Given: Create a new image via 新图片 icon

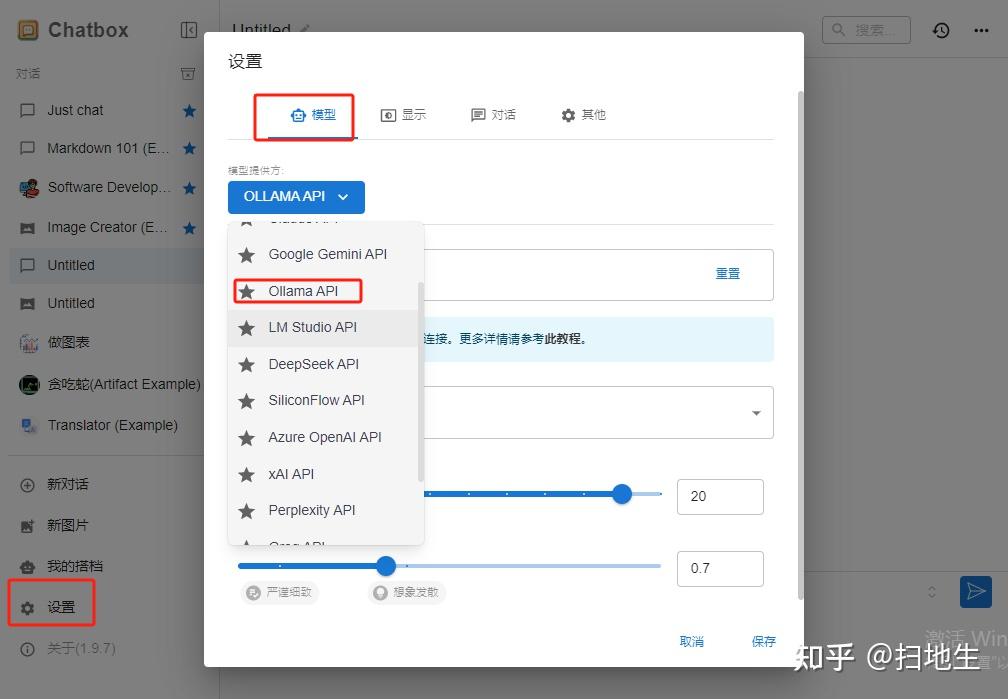Looking at the screenshot, I should click(x=27, y=525).
